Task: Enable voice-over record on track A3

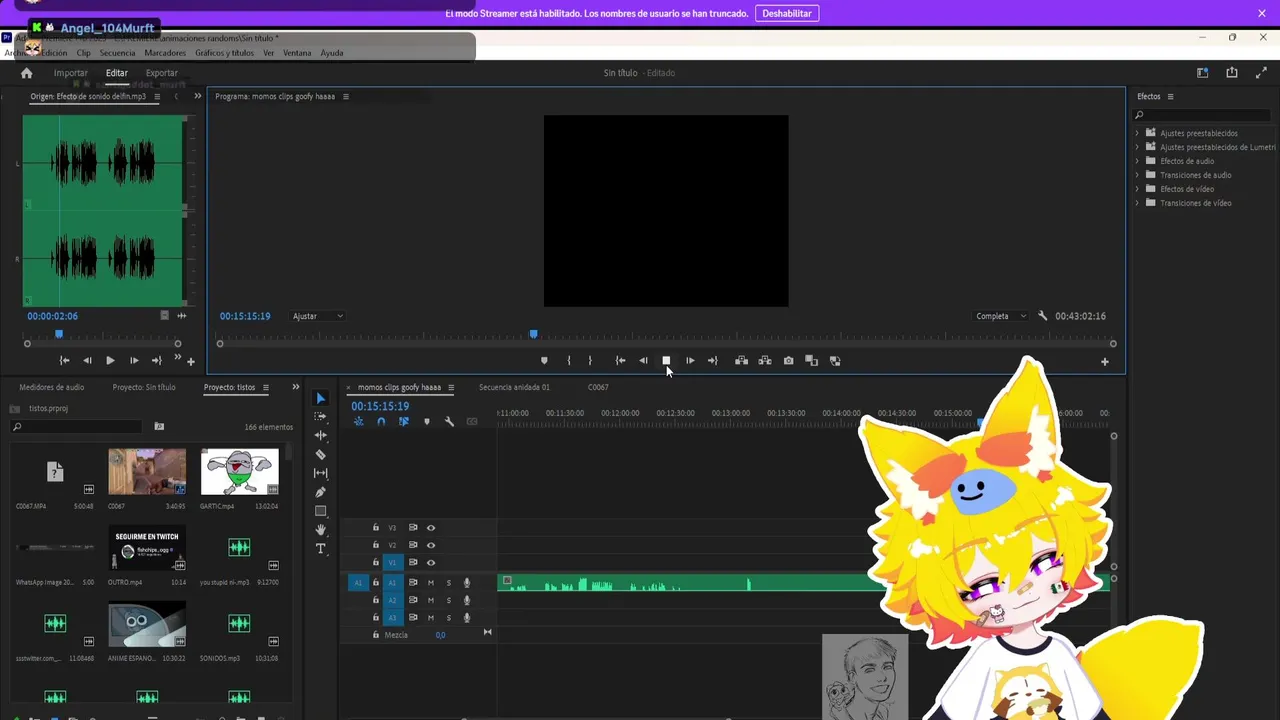Action: click(x=467, y=618)
